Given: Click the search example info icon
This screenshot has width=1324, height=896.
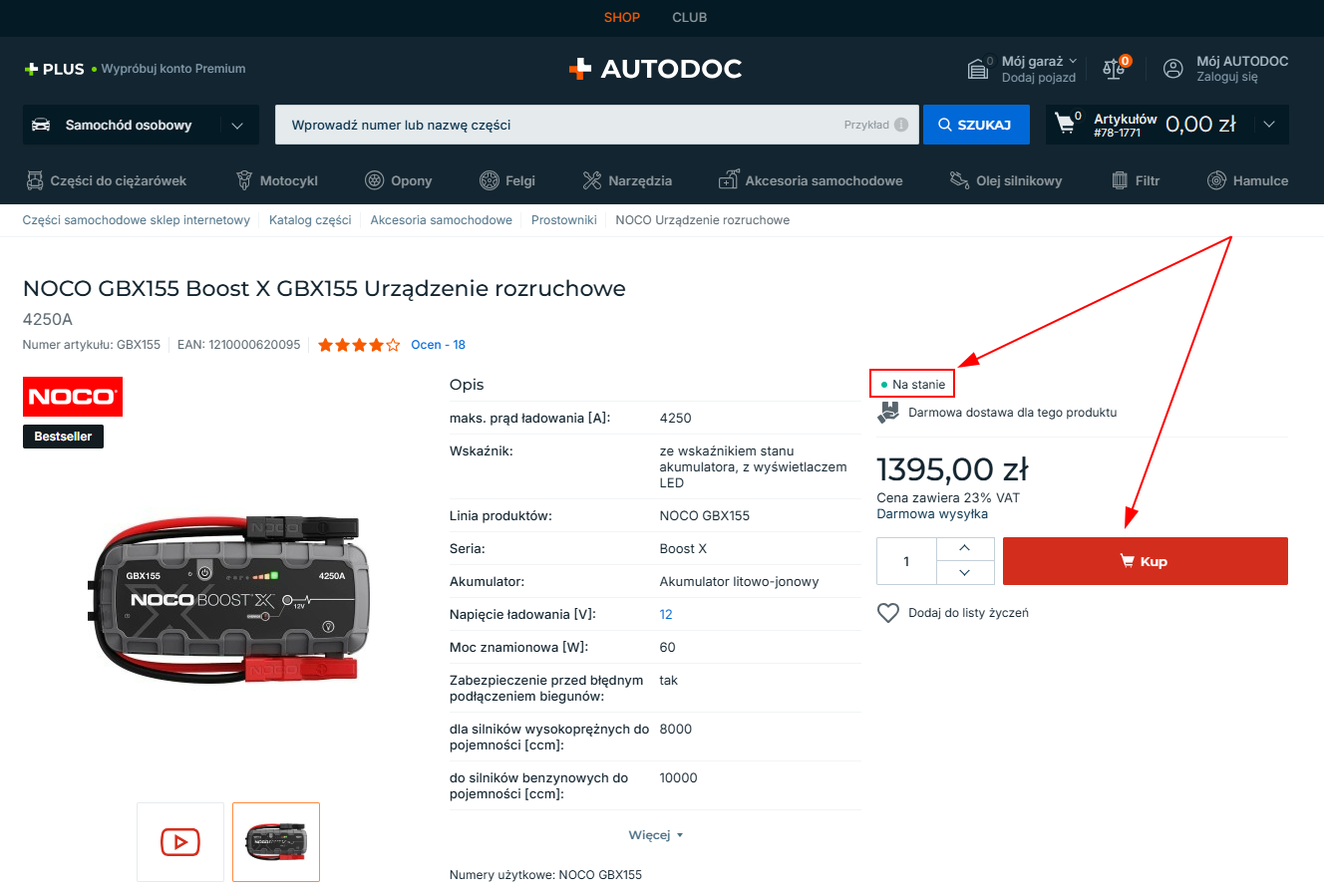Looking at the screenshot, I should [x=901, y=125].
